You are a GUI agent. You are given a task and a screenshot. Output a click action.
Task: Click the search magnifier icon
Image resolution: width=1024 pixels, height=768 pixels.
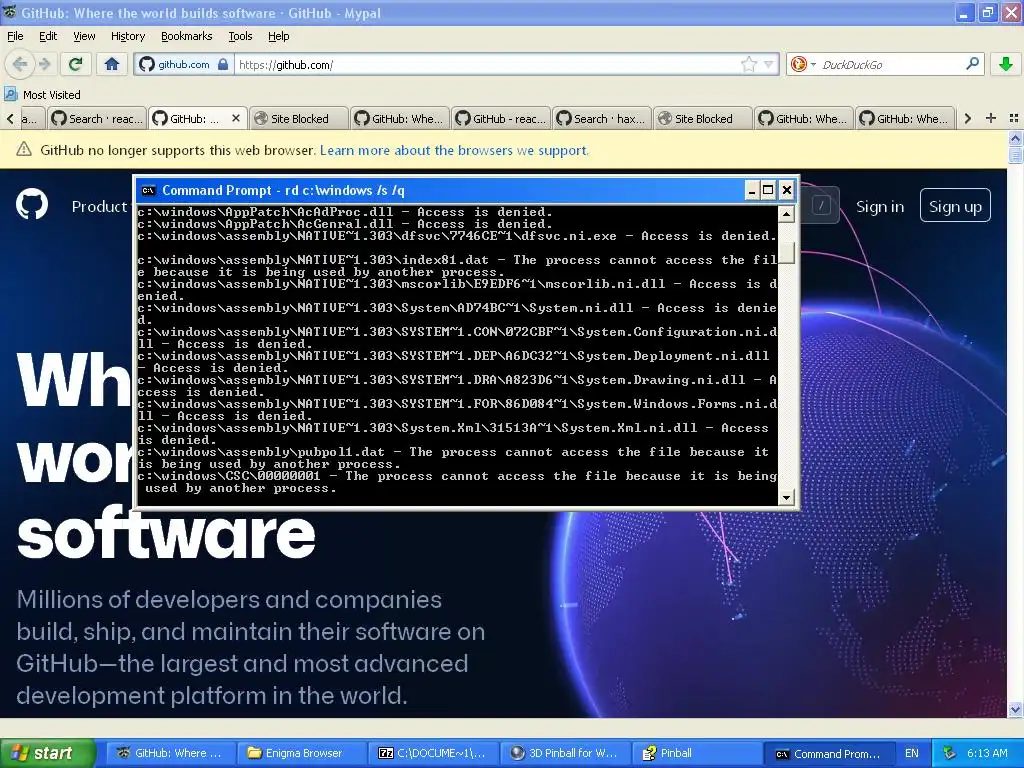coord(972,64)
